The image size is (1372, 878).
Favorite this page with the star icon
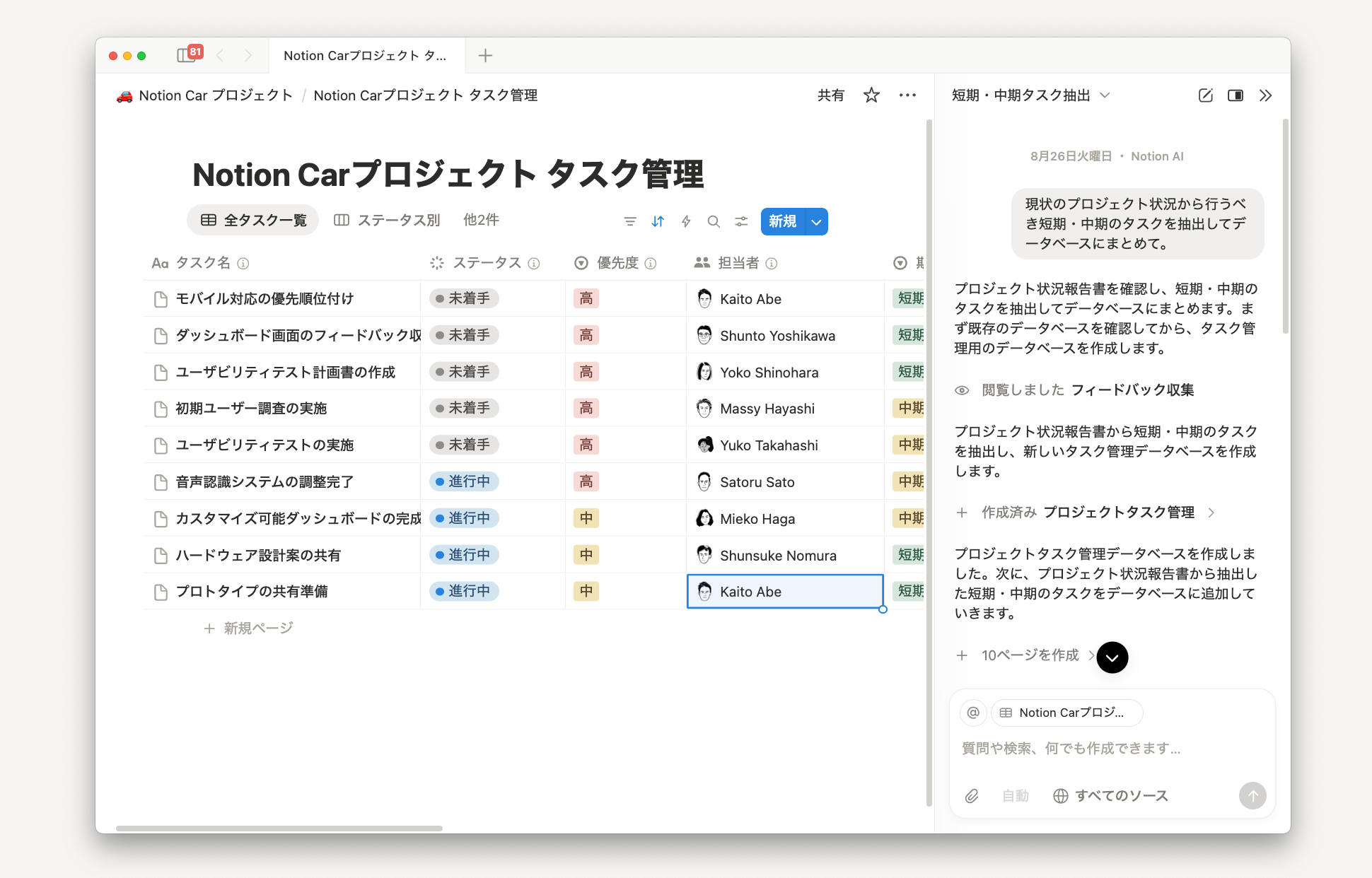(871, 95)
